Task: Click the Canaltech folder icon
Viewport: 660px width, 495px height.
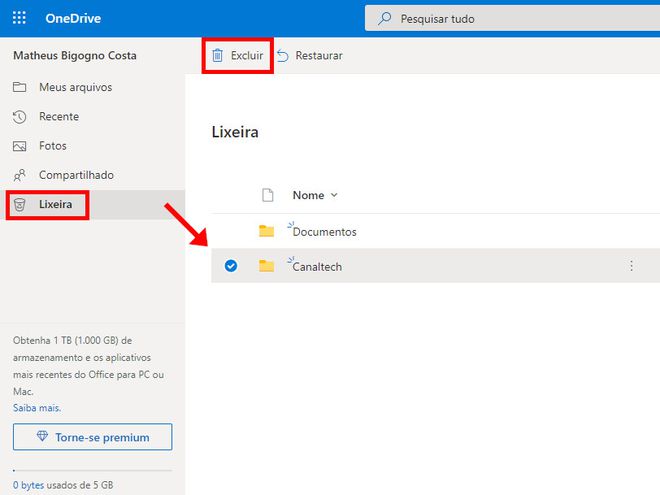Action: 266,266
